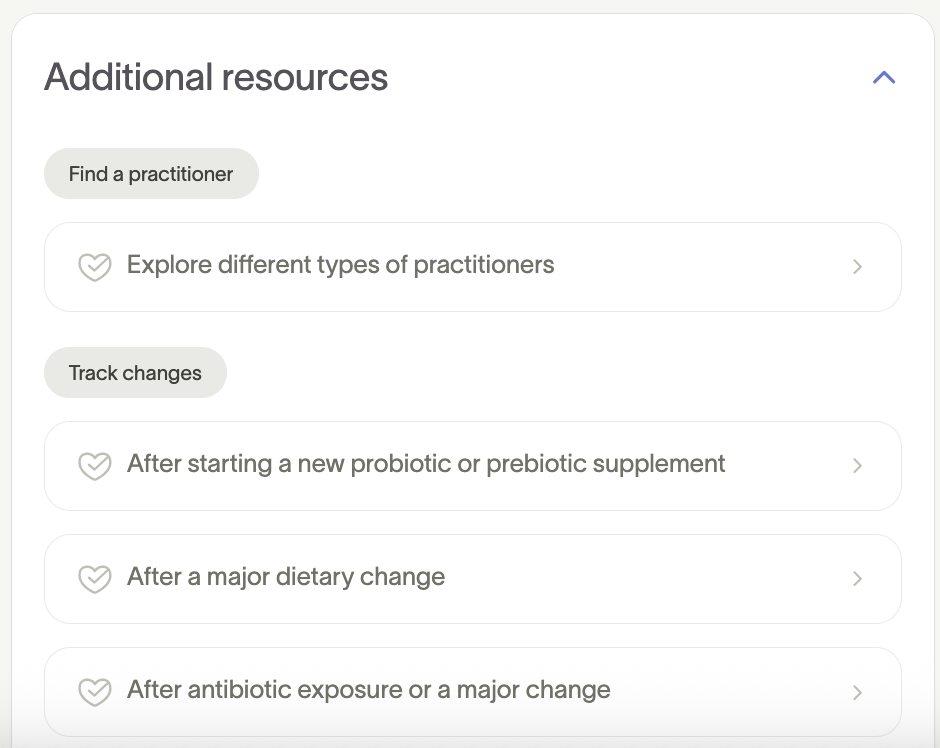940x748 pixels.
Task: Open the chevron on the probiotic supplement card
Action: (857, 465)
